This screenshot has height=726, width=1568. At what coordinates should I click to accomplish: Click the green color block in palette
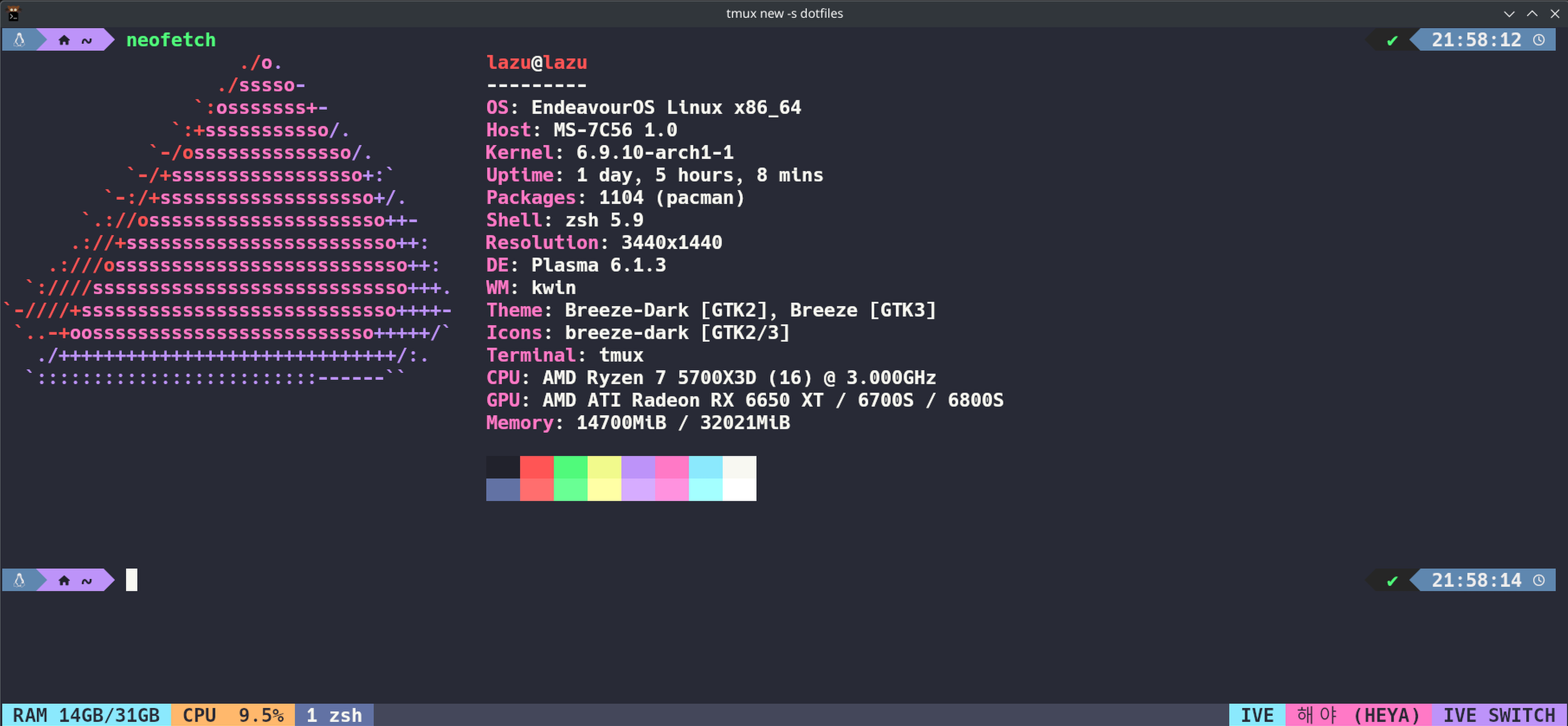click(570, 467)
